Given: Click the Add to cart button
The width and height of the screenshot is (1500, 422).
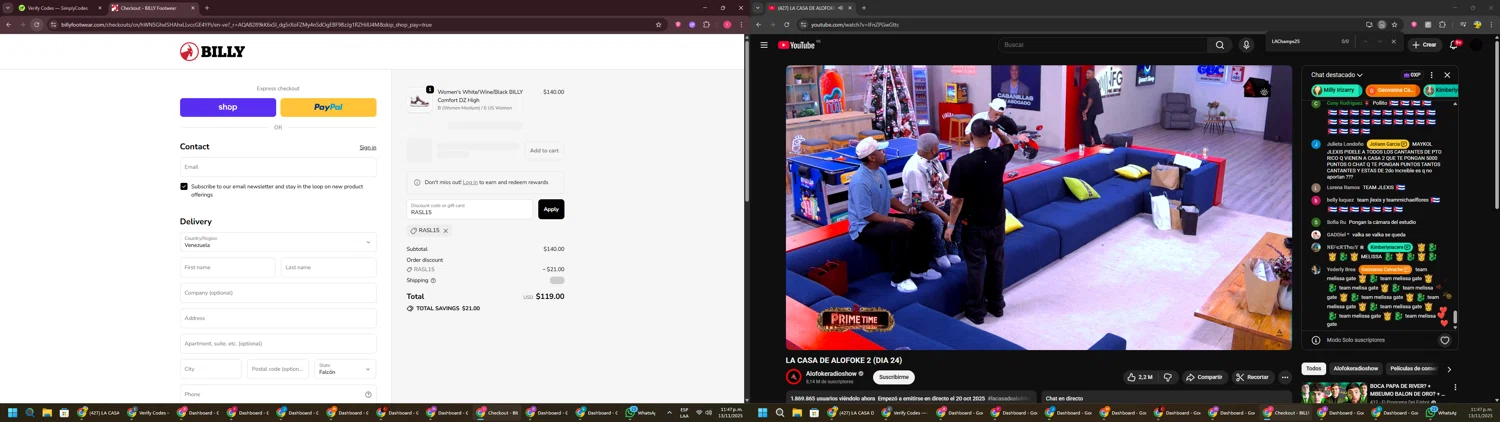Looking at the screenshot, I should 544,151.
